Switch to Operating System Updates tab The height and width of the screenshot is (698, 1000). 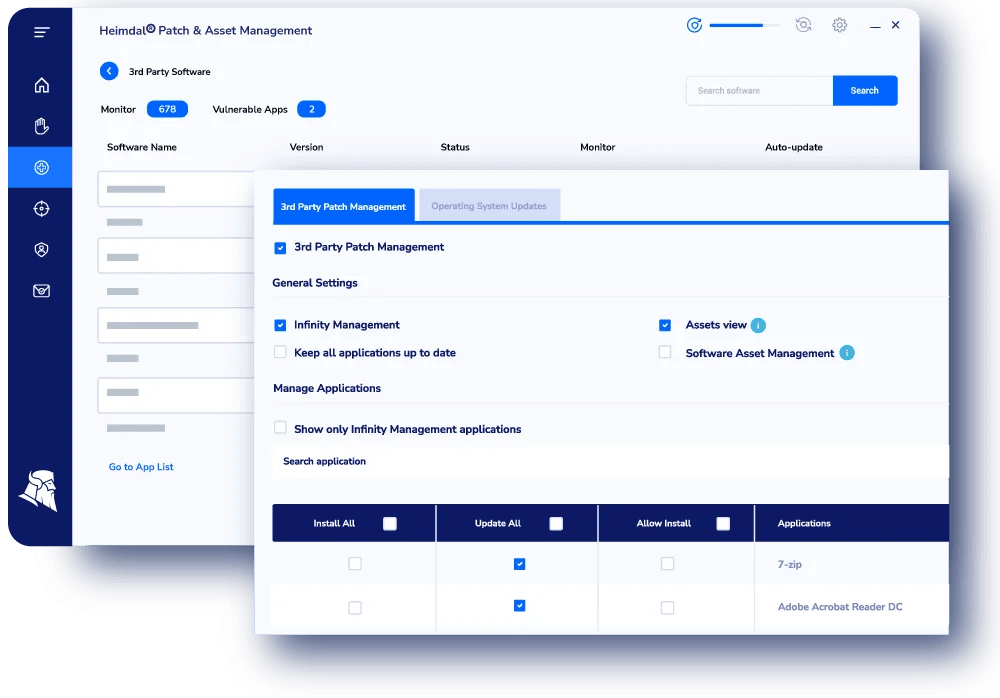(489, 206)
